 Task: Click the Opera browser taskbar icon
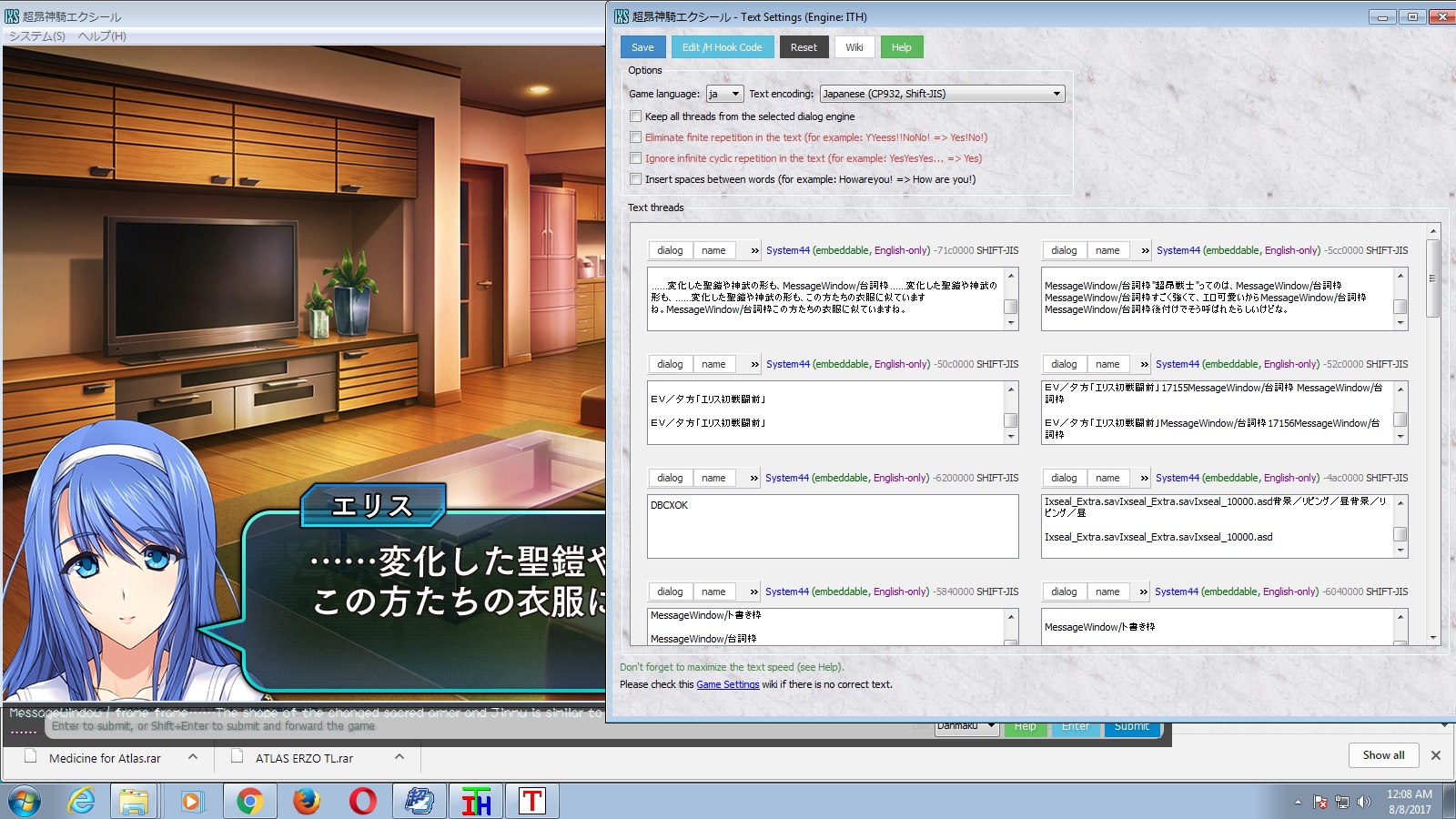pyautogui.click(x=362, y=801)
